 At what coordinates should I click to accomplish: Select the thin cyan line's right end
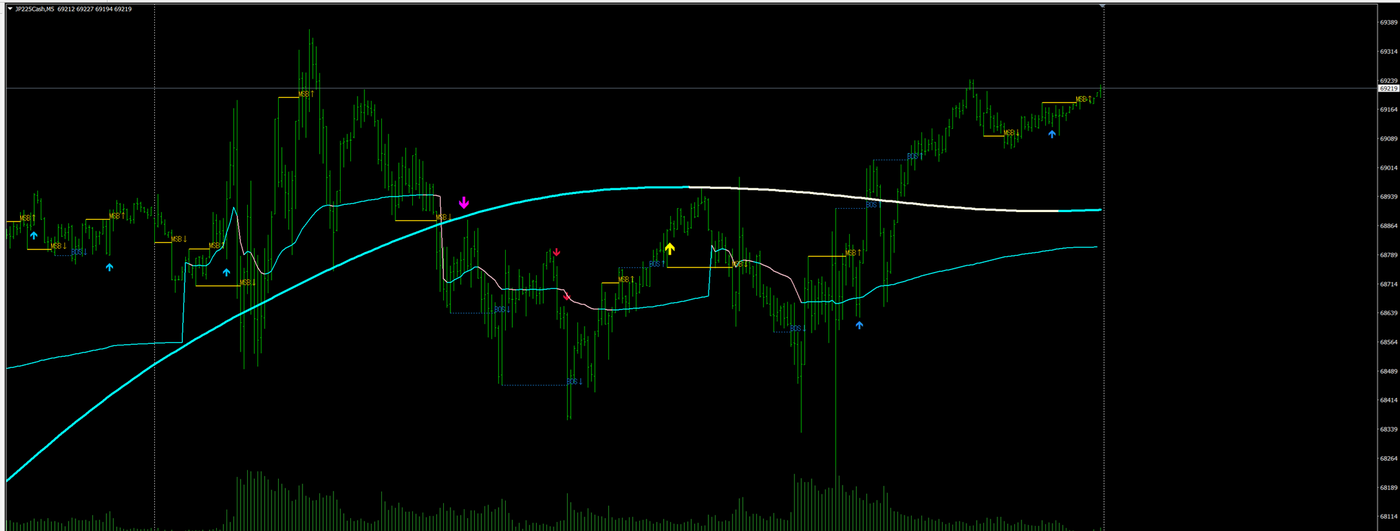(x=1094, y=247)
